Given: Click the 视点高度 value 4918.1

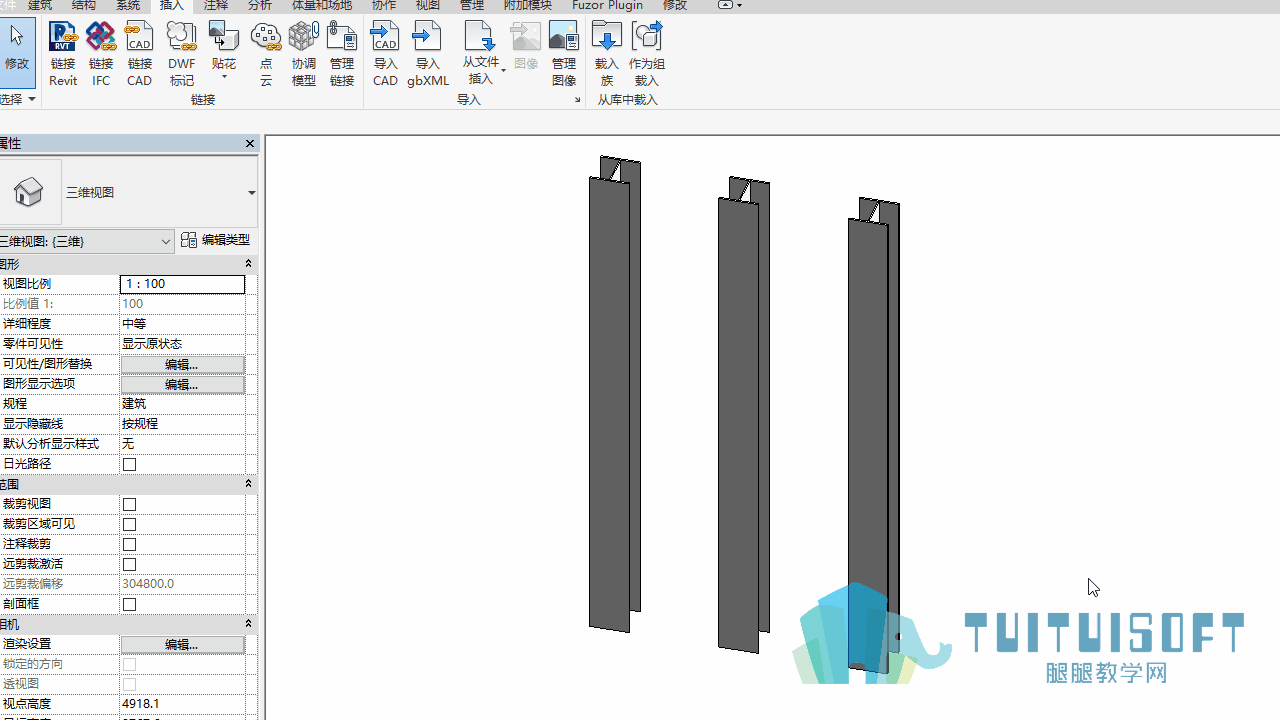Looking at the screenshot, I should [182, 704].
